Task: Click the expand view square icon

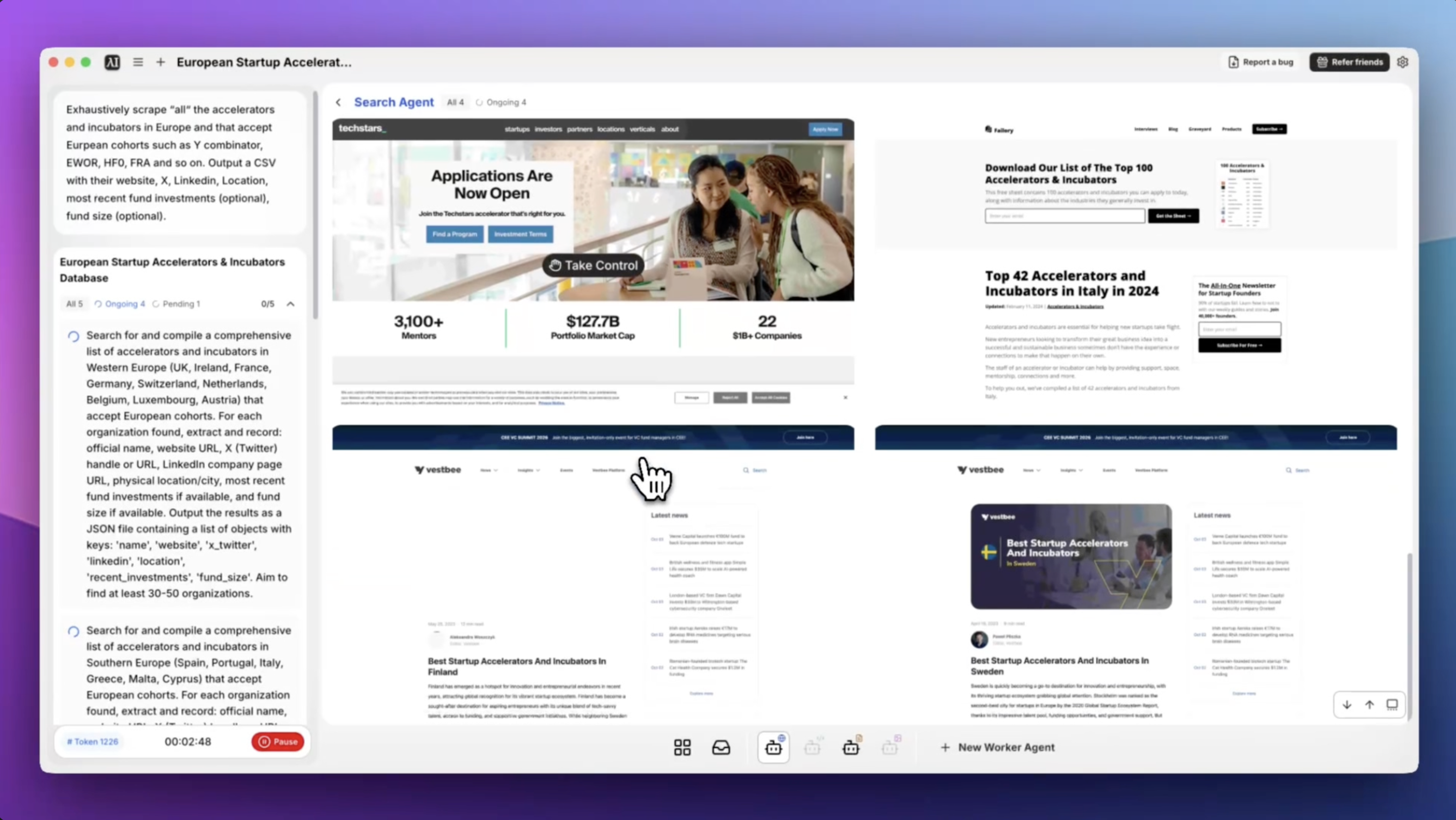Action: [x=1392, y=705]
